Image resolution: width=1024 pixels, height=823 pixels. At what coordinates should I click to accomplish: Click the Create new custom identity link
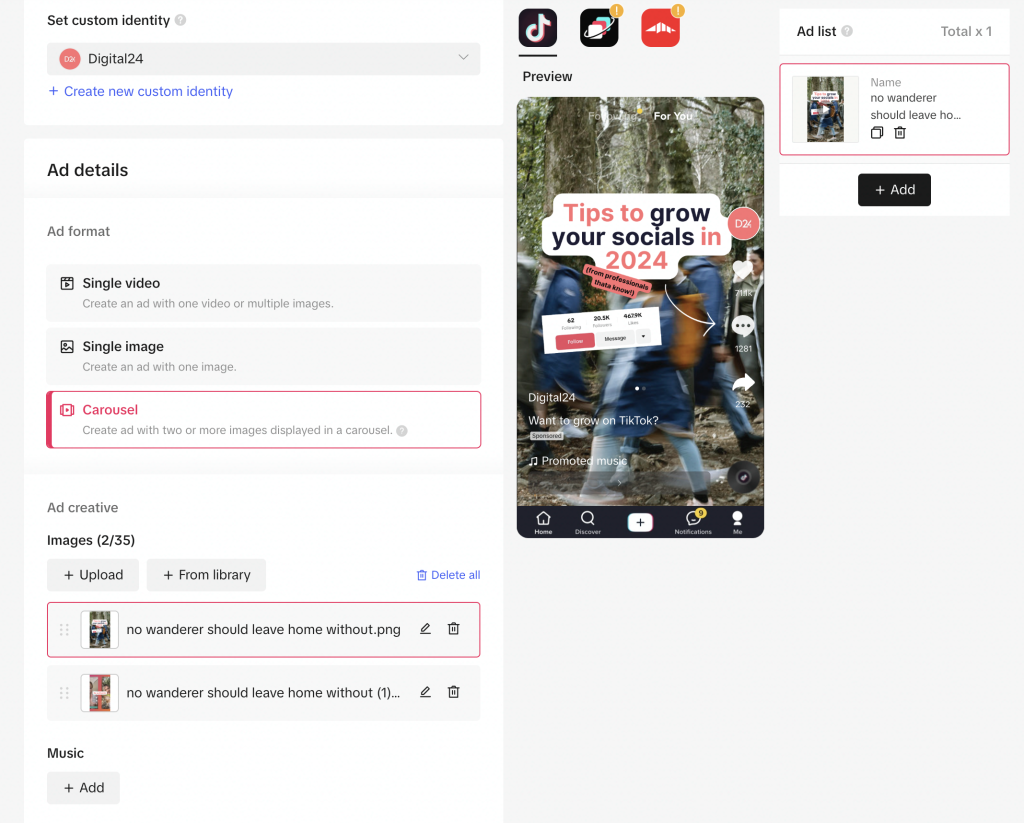coord(138,91)
